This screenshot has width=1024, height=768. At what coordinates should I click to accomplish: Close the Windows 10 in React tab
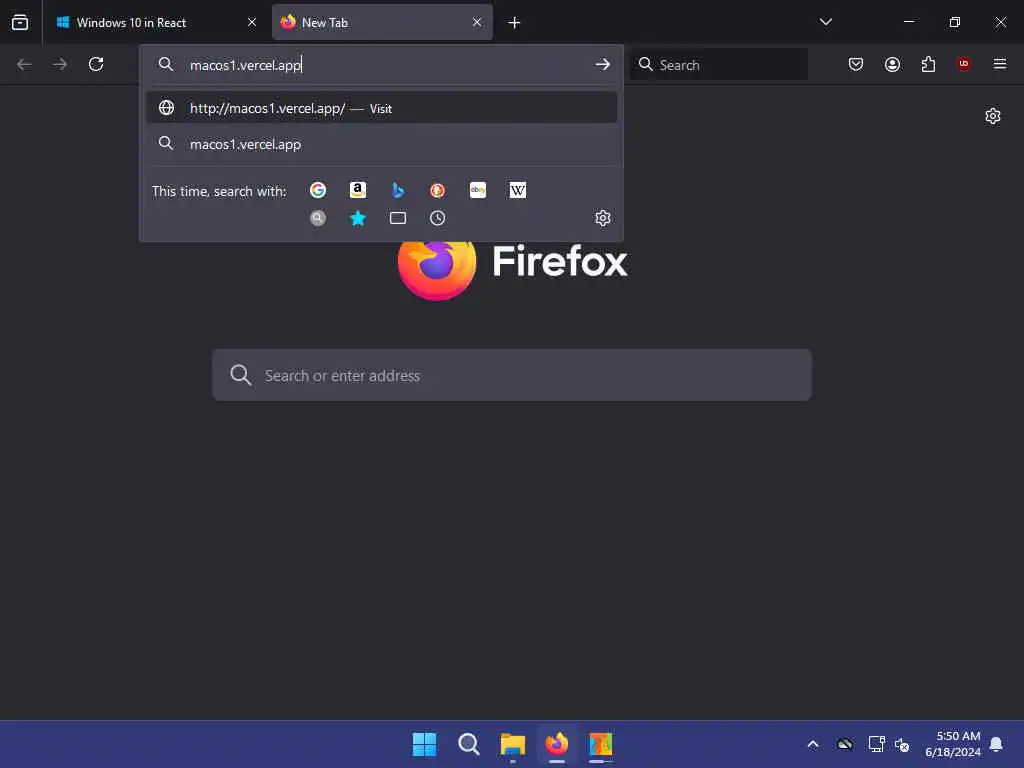[x=252, y=22]
